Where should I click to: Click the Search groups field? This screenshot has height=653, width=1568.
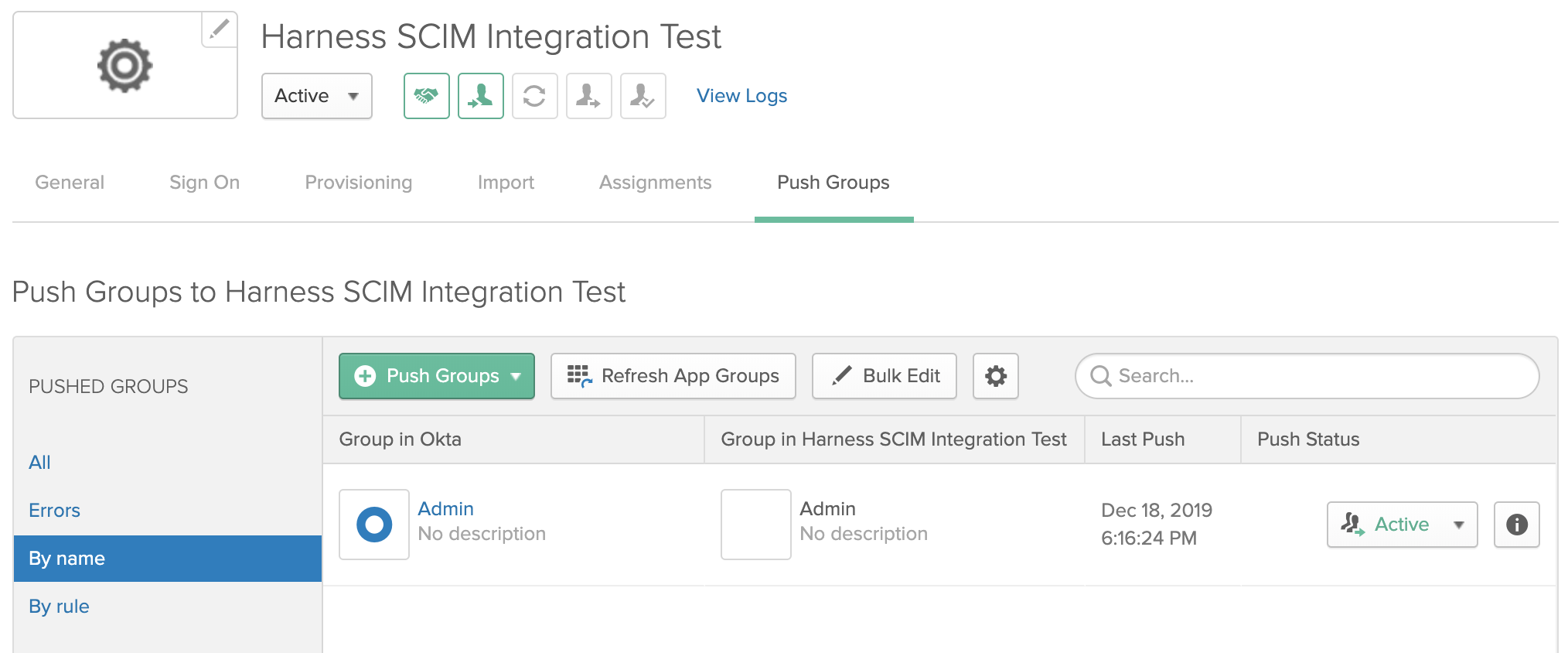point(1307,376)
